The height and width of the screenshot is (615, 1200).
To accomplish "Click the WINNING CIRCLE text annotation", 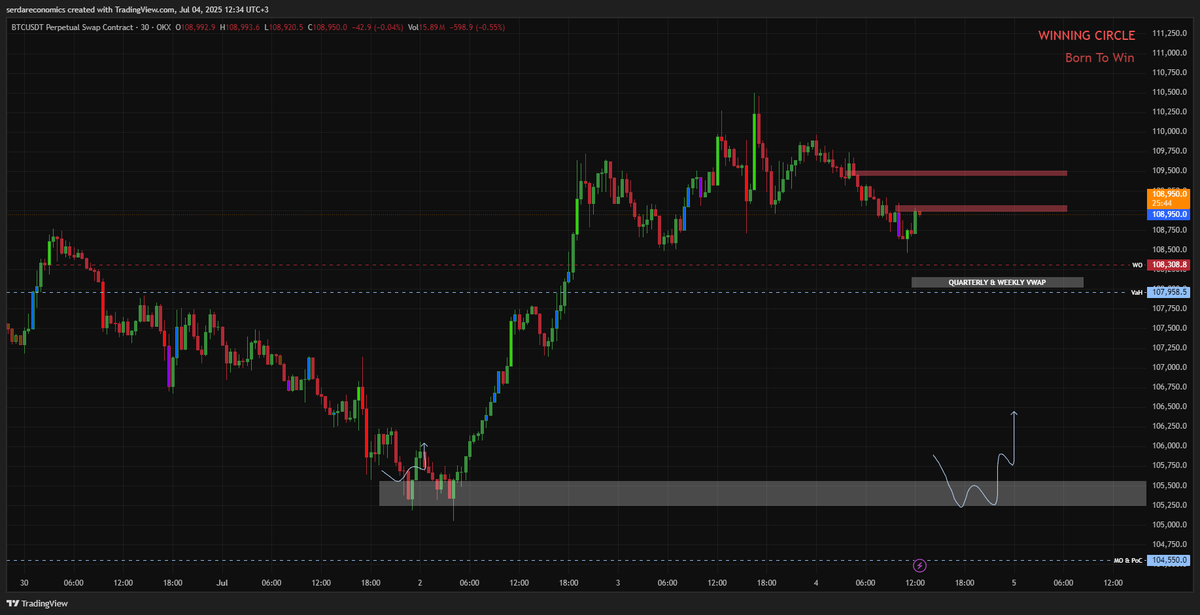I will pyautogui.click(x=1086, y=35).
